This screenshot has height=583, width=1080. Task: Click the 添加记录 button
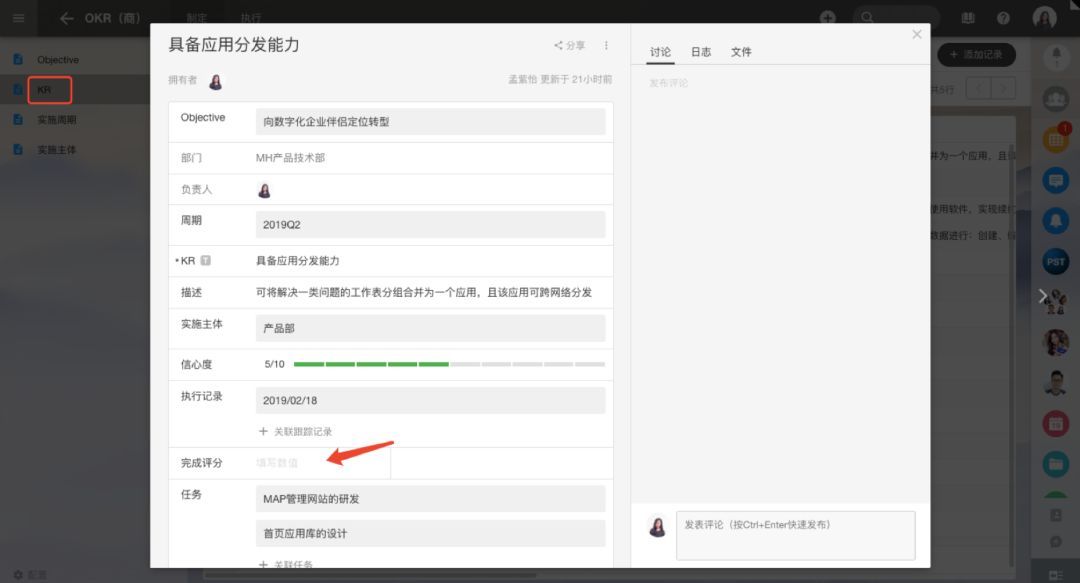(976, 54)
